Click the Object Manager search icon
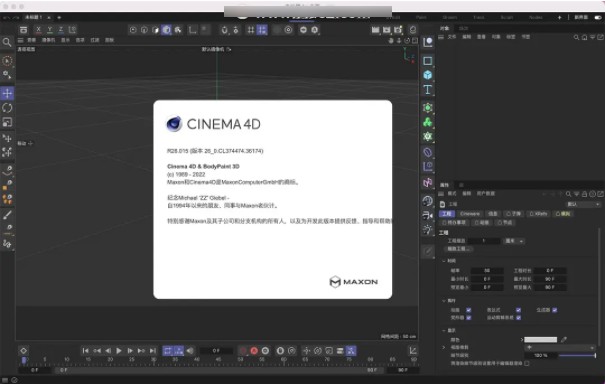 point(576,37)
